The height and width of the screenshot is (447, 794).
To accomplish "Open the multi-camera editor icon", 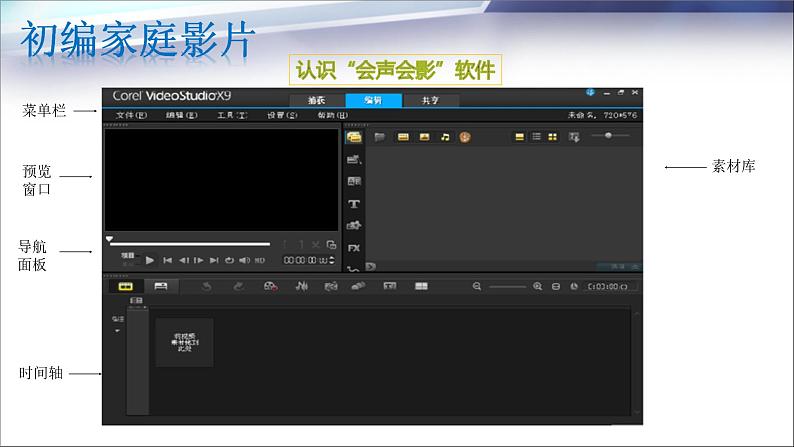I will pos(421,287).
